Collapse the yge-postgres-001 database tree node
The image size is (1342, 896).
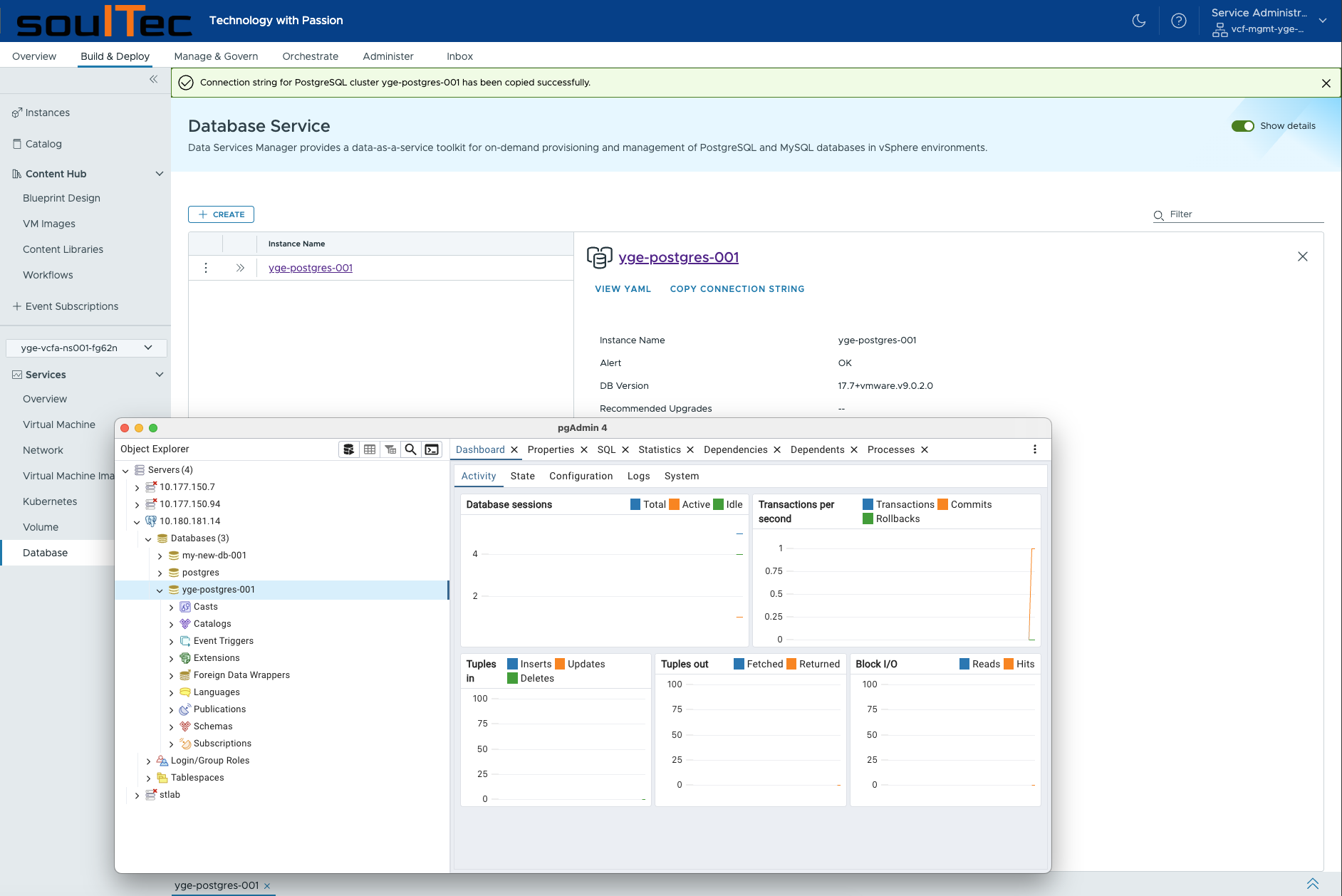click(x=160, y=590)
